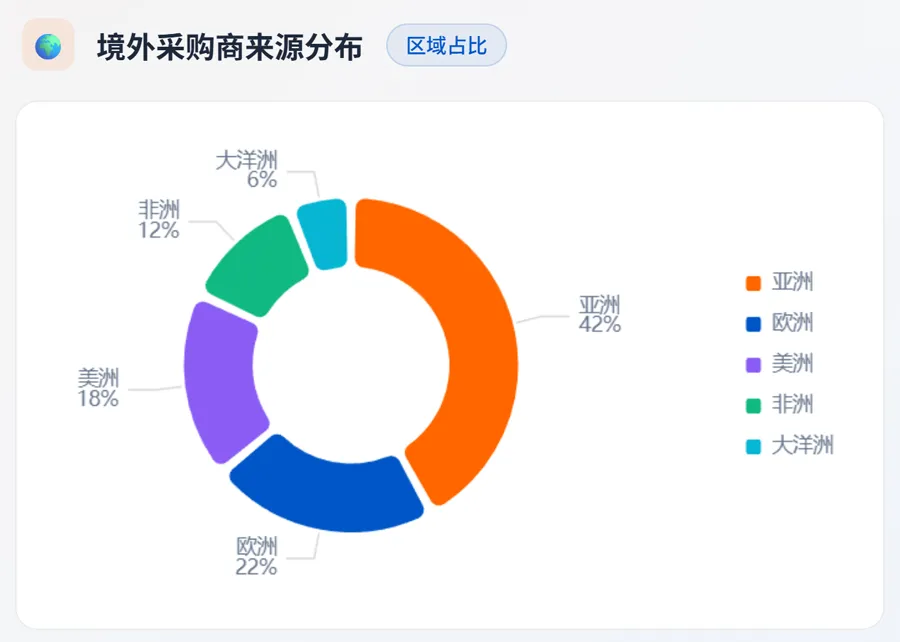Click the purple 美洲 legend swatch
The width and height of the screenshot is (900, 642).
pos(754,365)
